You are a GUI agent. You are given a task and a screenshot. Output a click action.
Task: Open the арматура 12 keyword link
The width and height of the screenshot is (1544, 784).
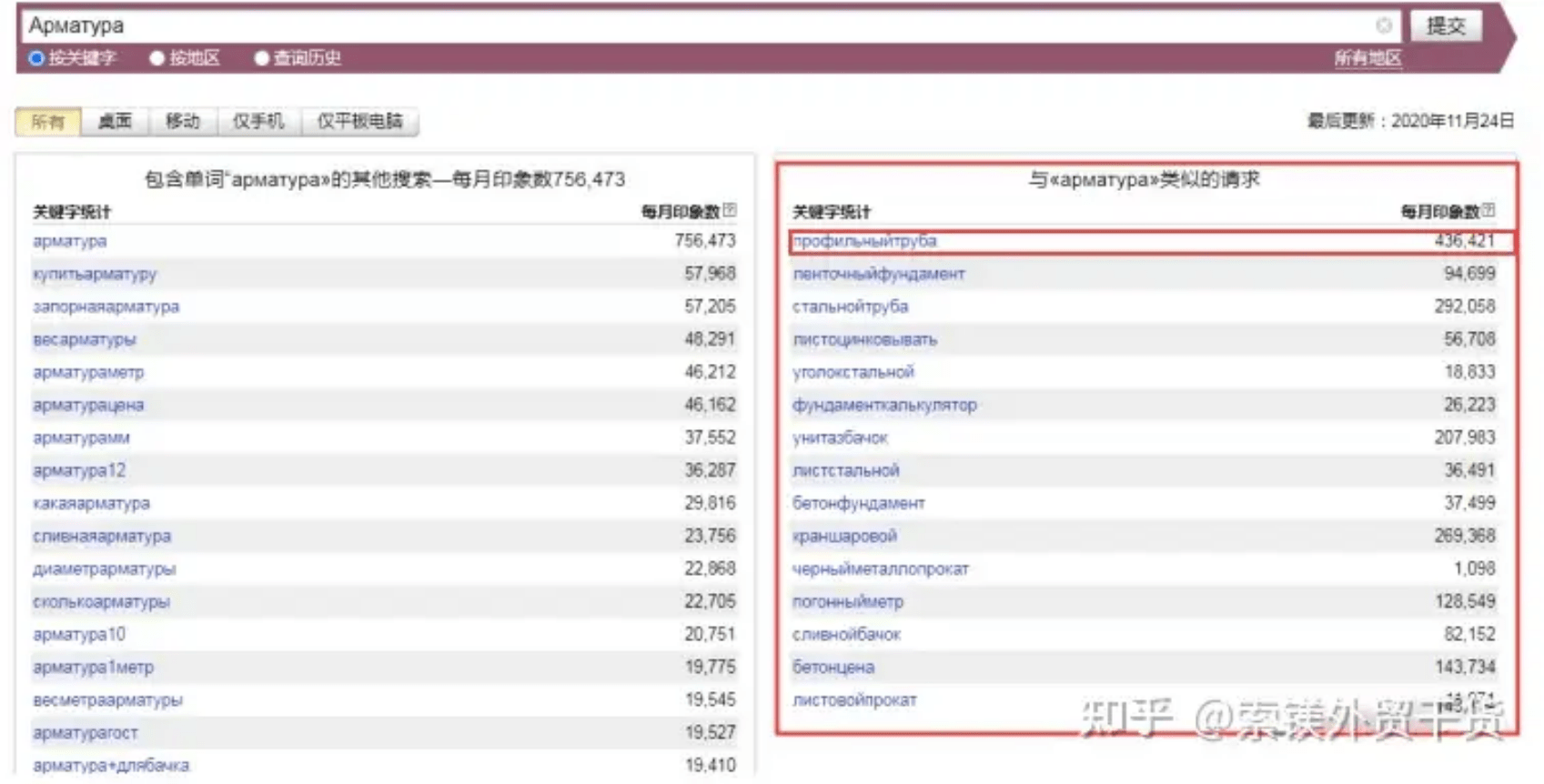(79, 470)
